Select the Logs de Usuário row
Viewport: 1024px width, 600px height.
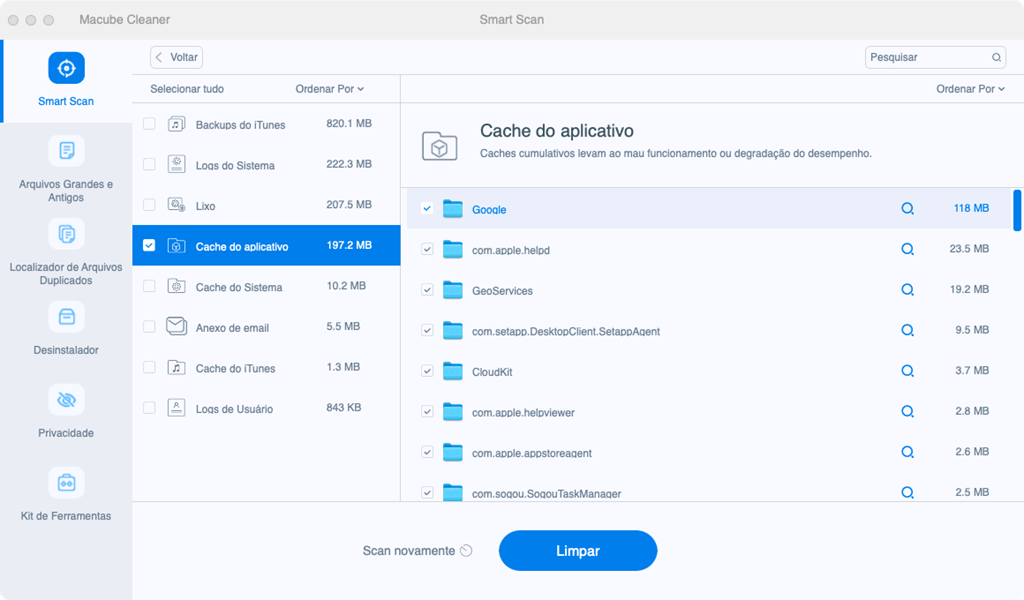tap(266, 408)
